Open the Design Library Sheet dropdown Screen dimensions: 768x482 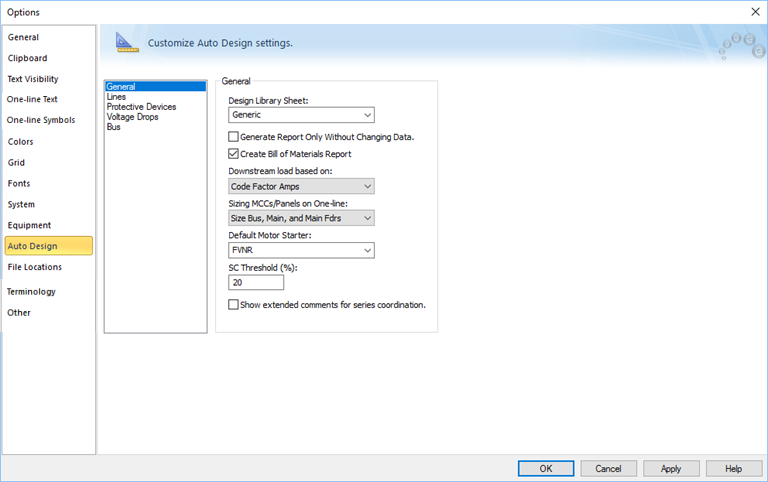tap(301, 115)
